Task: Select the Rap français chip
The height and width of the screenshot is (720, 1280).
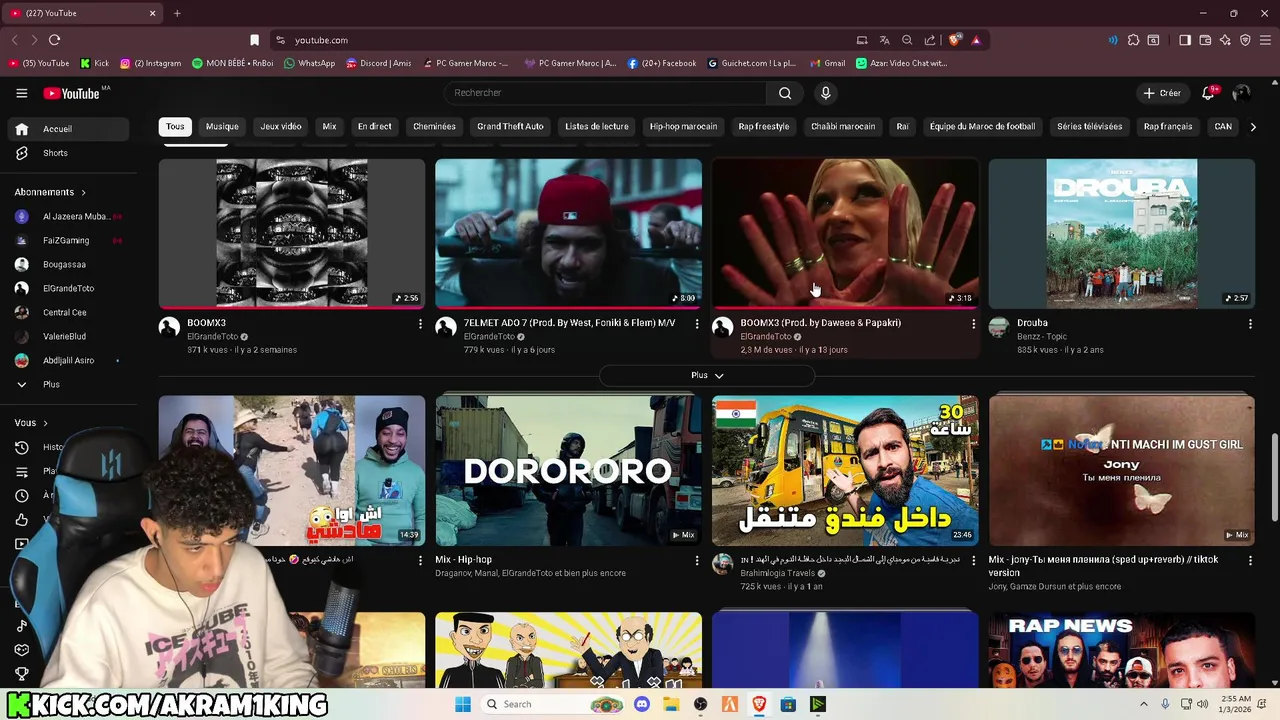Action: pos(1168,127)
